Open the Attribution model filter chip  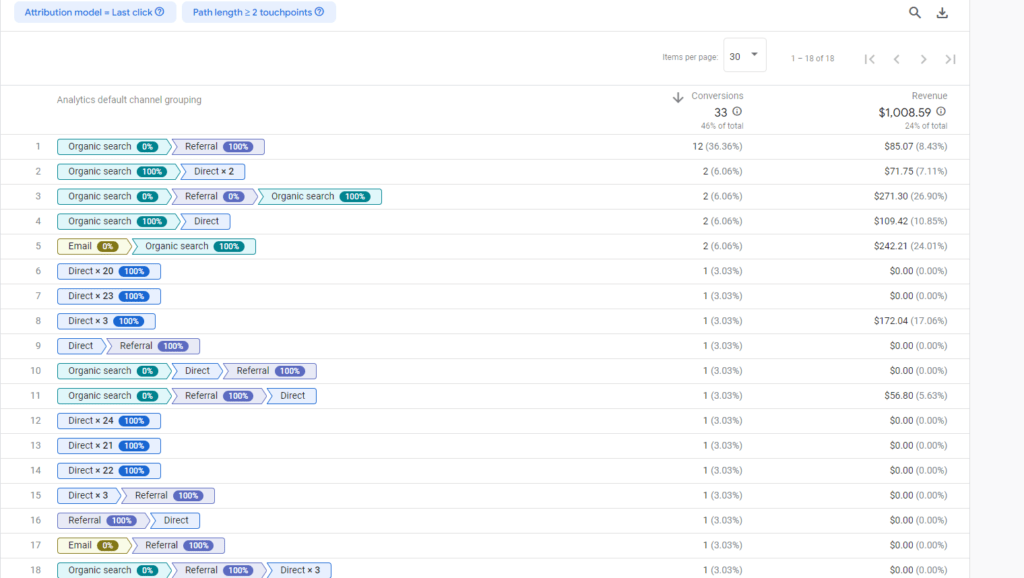tap(95, 12)
